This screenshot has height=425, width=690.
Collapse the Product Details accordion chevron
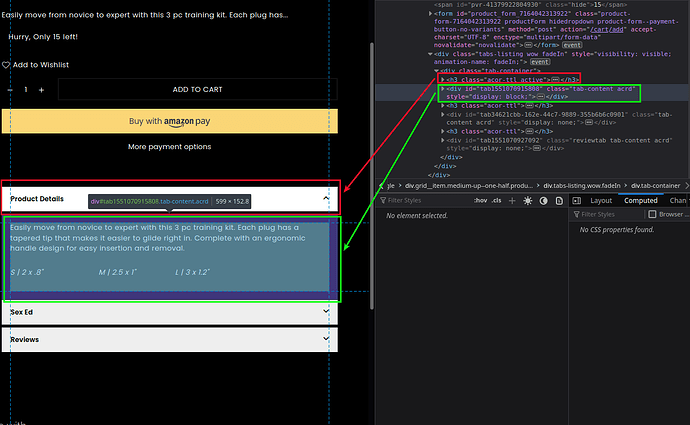point(326,198)
